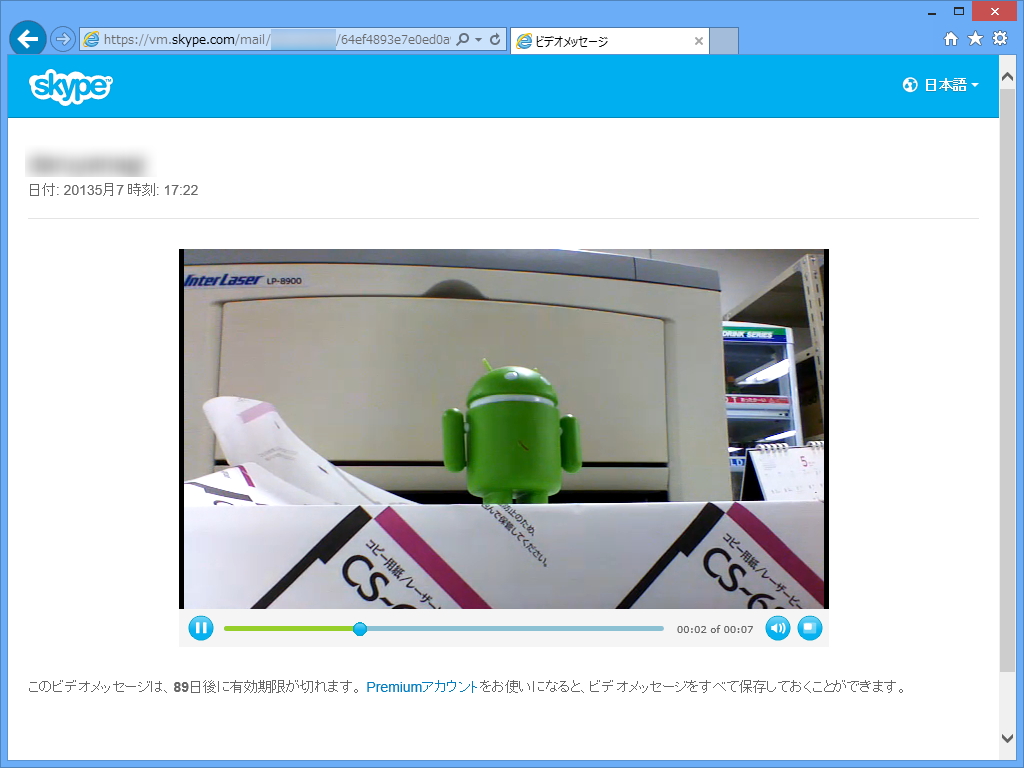The width and height of the screenshot is (1024, 768).
Task: Click the Skype reply icon in the player
Action: pos(810,628)
